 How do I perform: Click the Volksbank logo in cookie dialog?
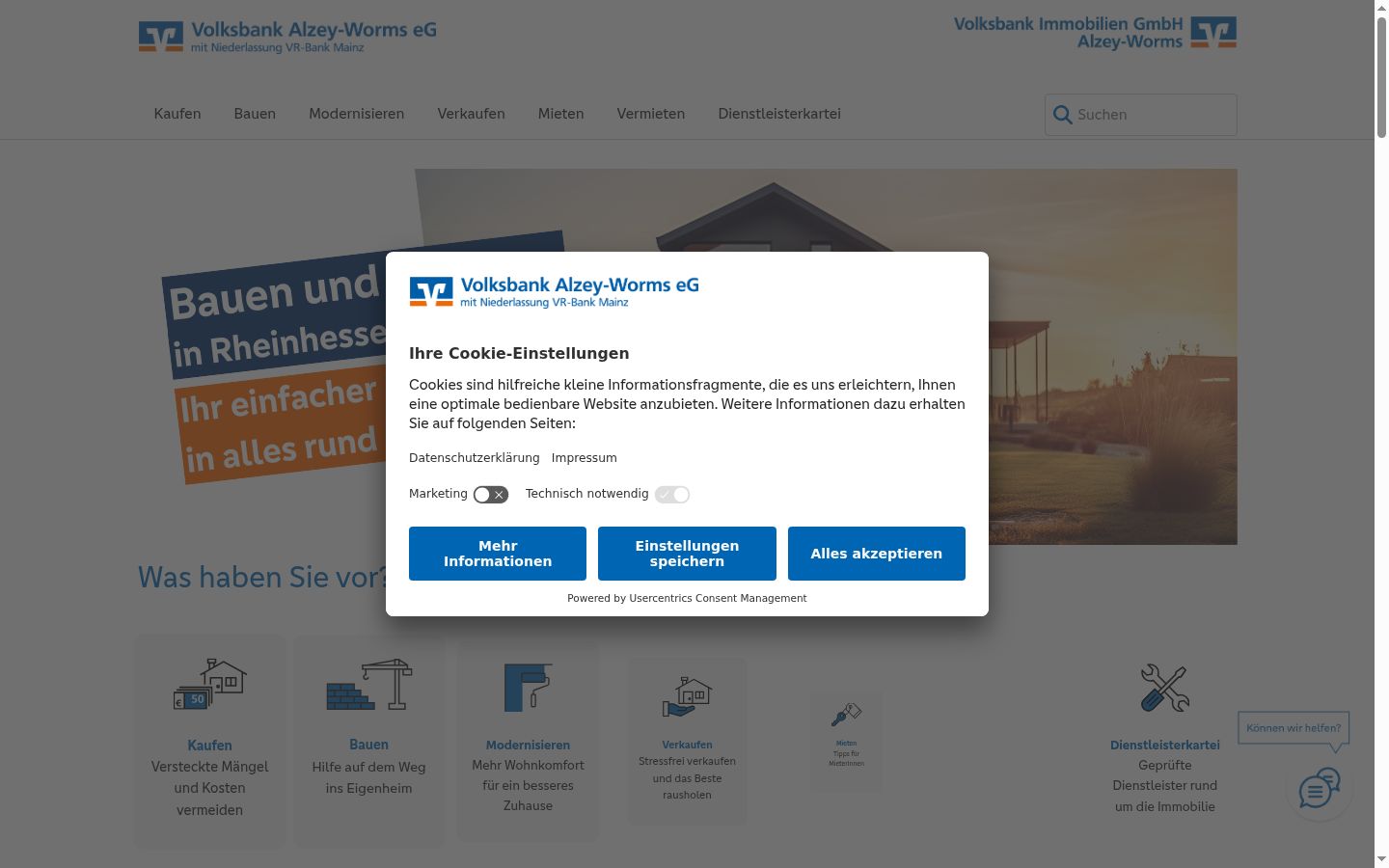[x=554, y=291]
